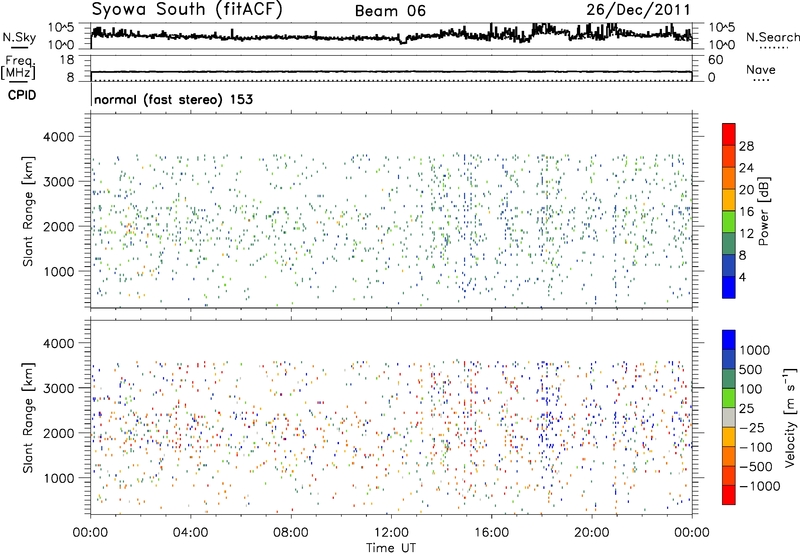Click the "Time UT" axis title
Image resolution: width=800 pixels, height=554 pixels.
coord(391,548)
